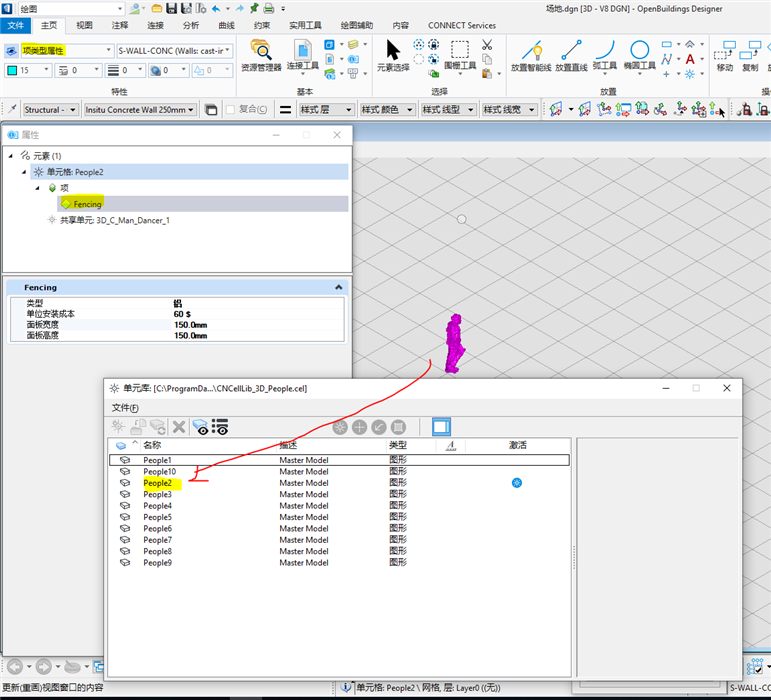Click the delete X icon in cell library
The height and width of the screenshot is (700, 771).
pos(179,427)
